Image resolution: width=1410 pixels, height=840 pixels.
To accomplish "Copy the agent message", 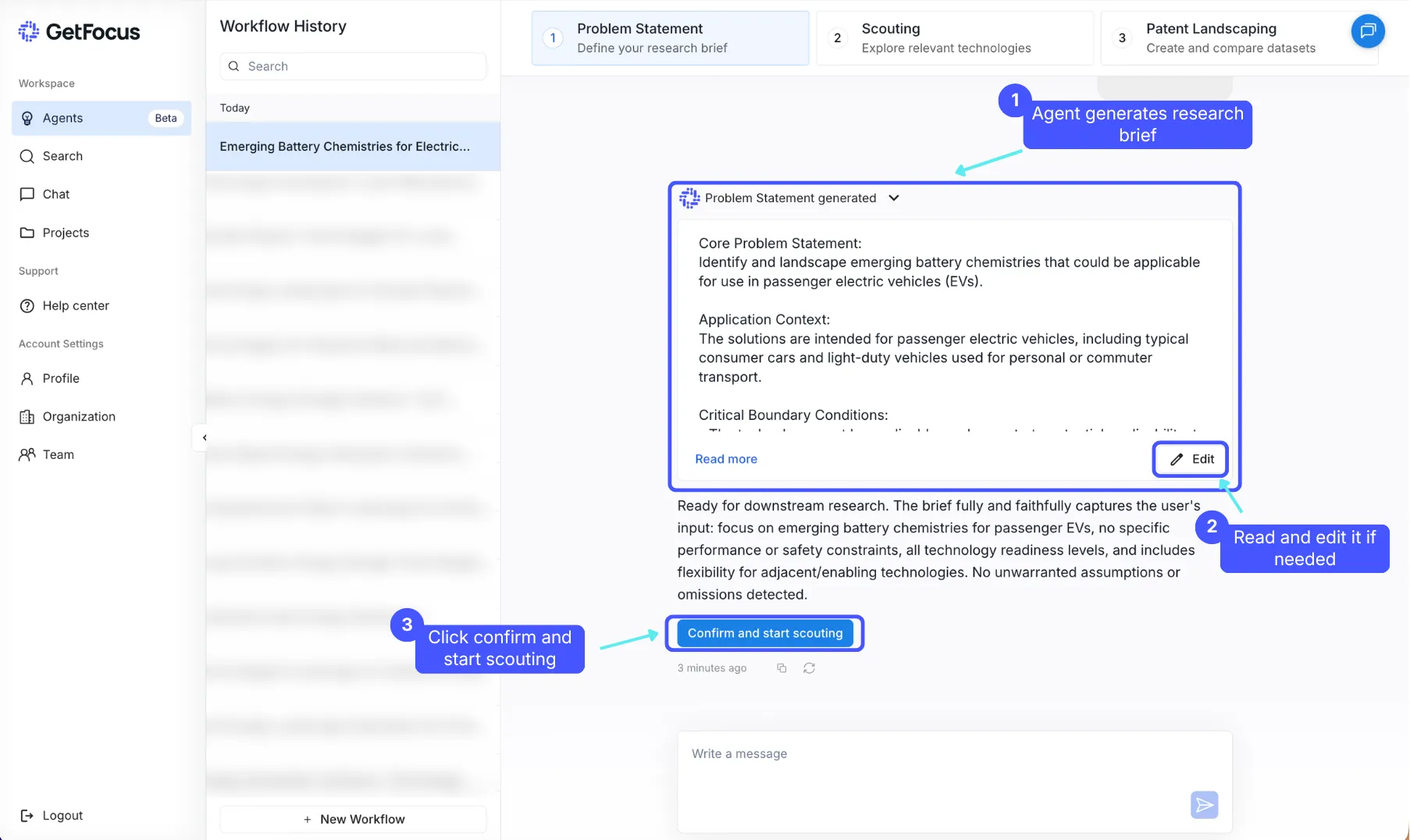I will (782, 668).
